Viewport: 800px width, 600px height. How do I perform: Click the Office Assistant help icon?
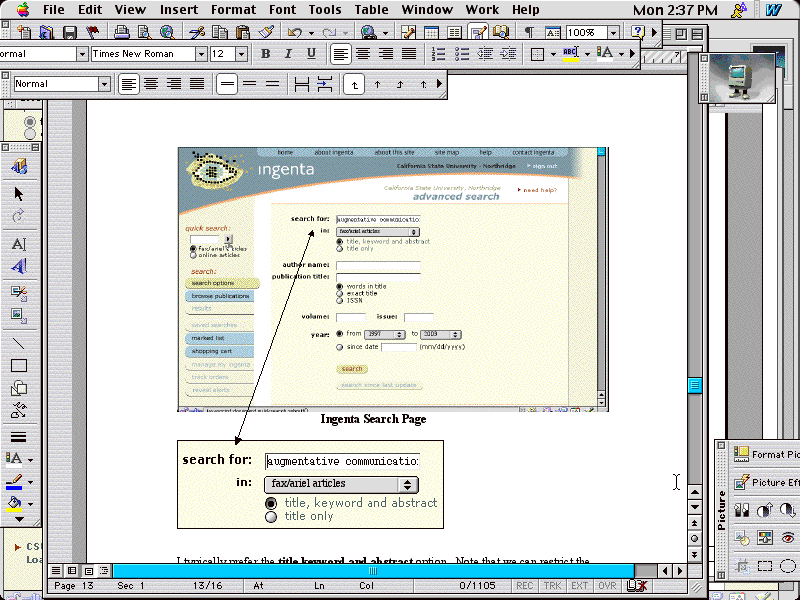[638, 33]
